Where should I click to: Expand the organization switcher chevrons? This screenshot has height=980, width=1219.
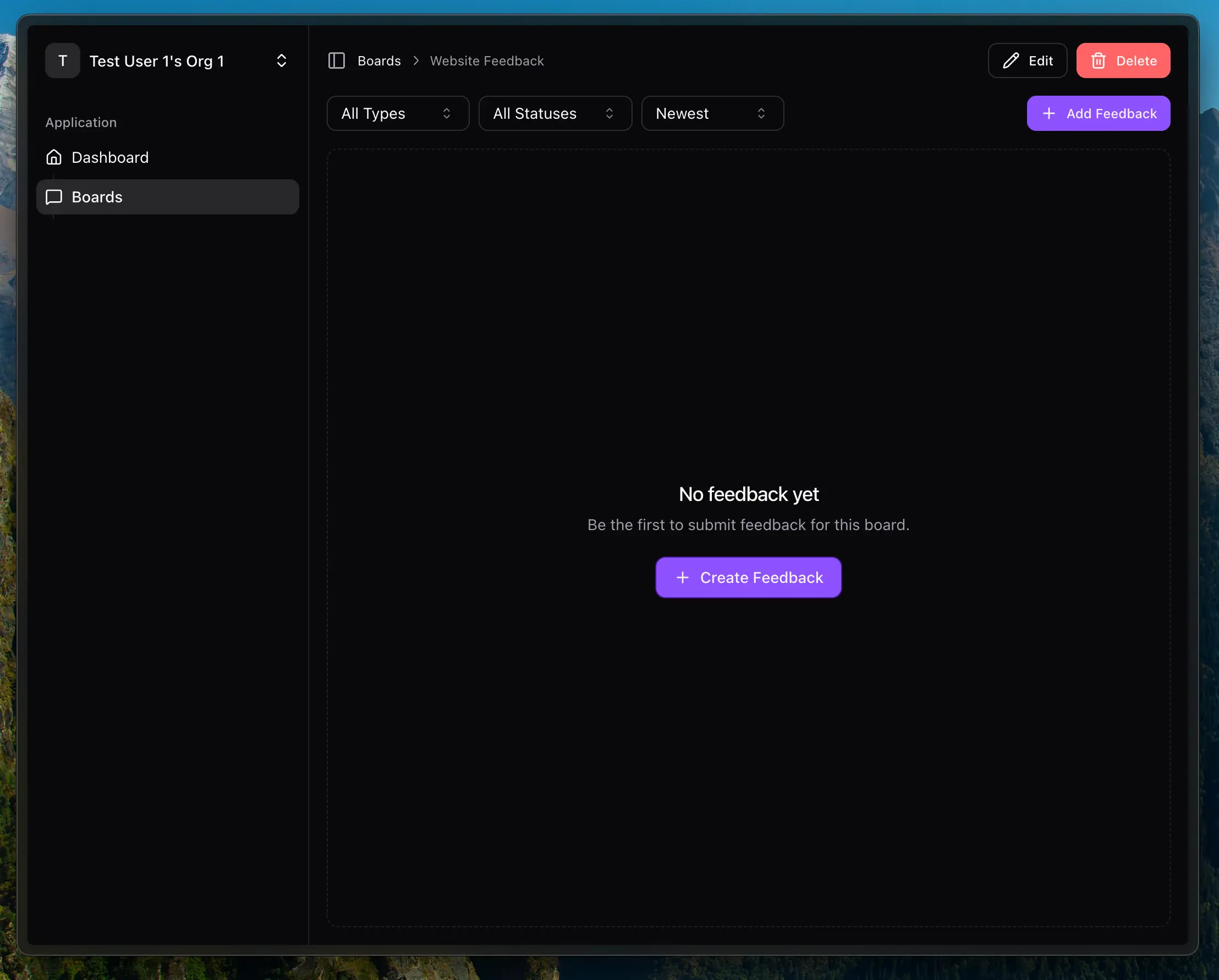(281, 60)
